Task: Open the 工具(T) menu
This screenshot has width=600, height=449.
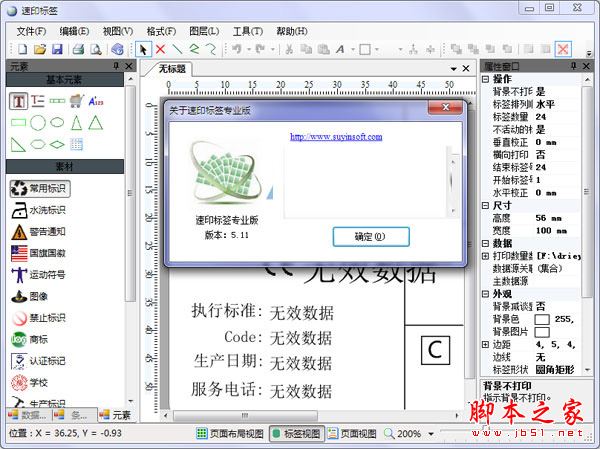Action: (x=248, y=31)
